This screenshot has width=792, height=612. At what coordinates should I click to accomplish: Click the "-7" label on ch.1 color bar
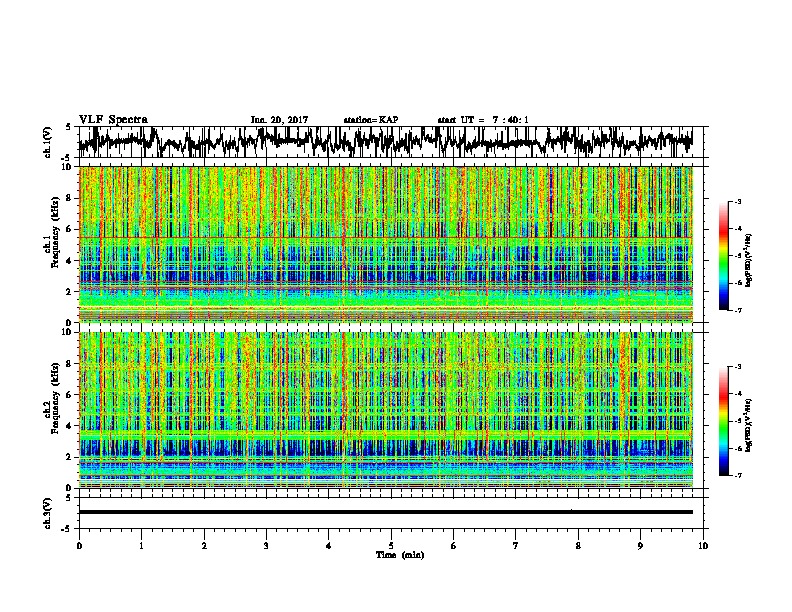tap(737, 310)
